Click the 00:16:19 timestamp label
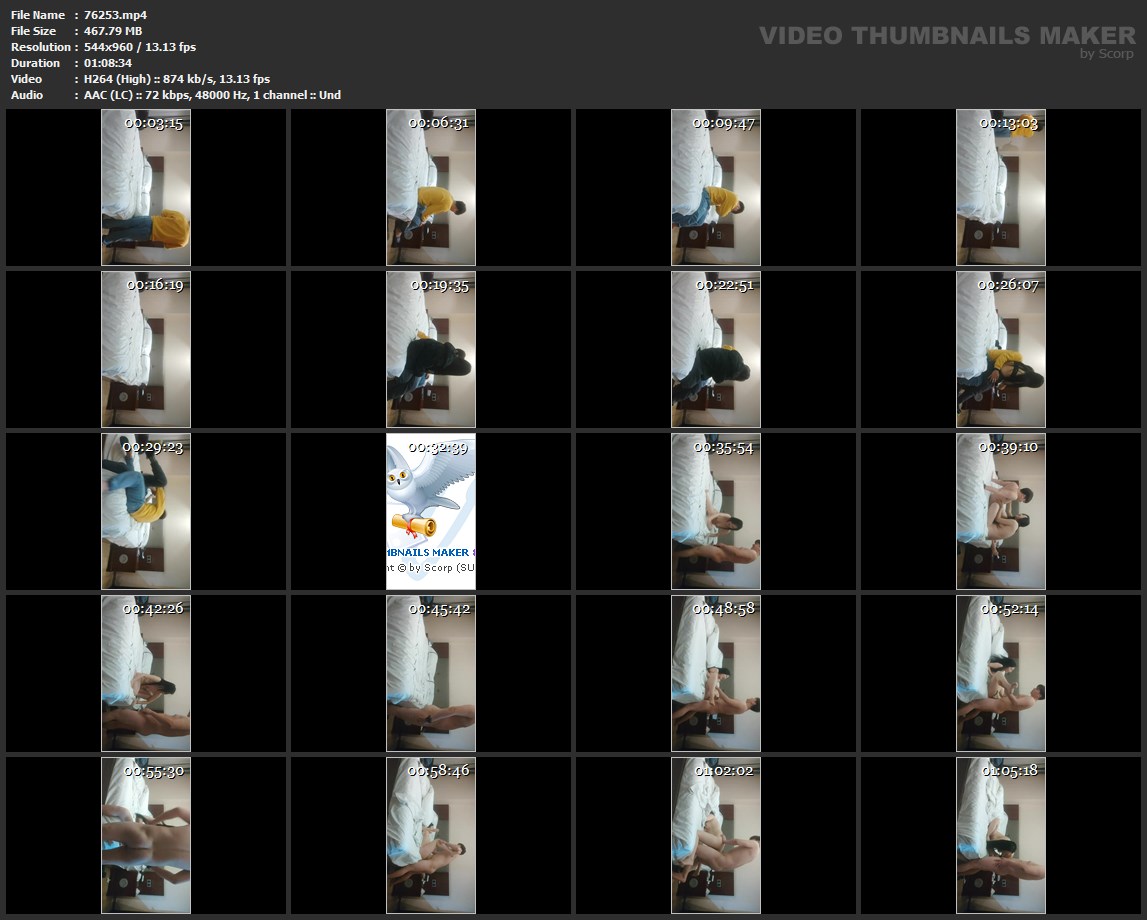This screenshot has height=920, width=1147. click(154, 285)
